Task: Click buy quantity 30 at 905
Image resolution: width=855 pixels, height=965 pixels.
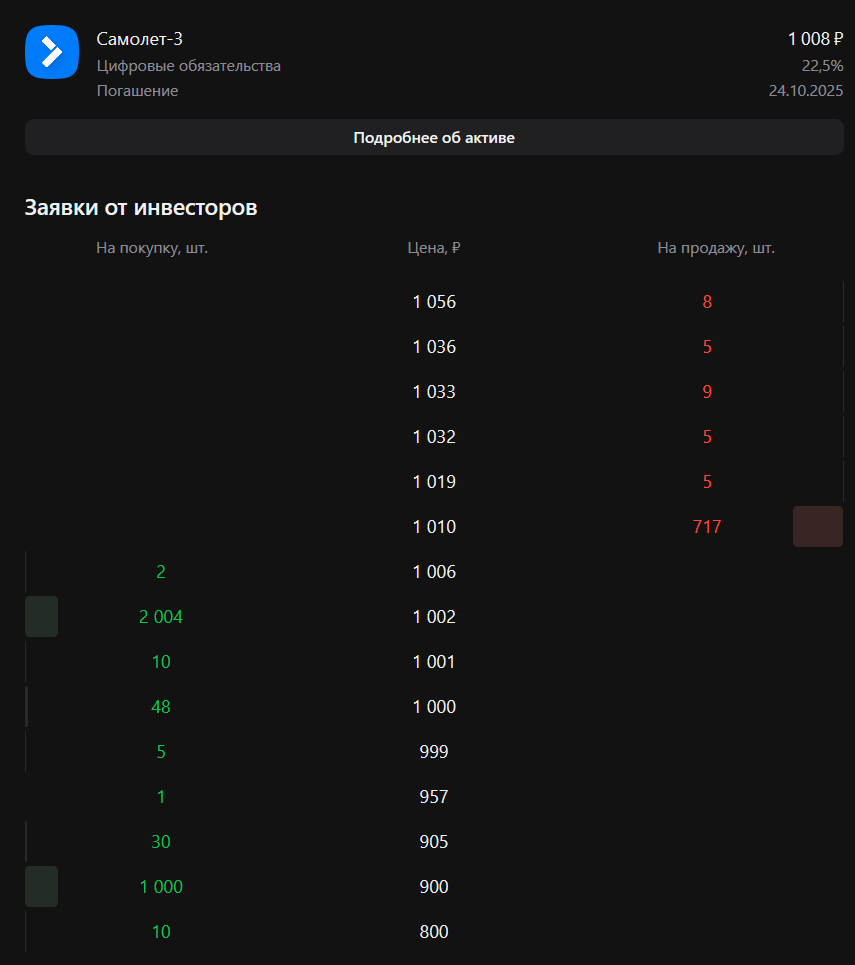Action: point(161,842)
